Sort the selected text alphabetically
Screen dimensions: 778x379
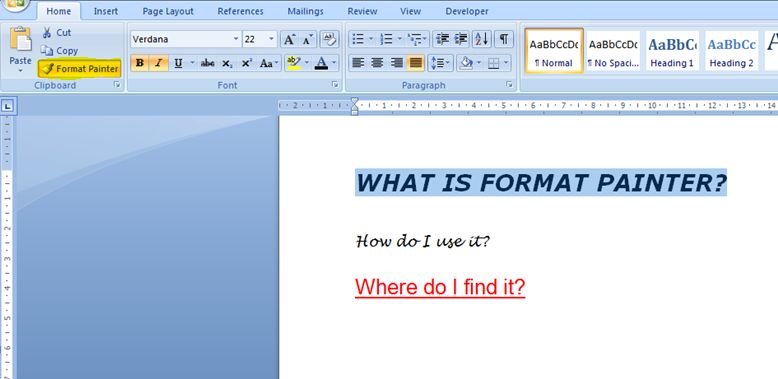point(481,39)
